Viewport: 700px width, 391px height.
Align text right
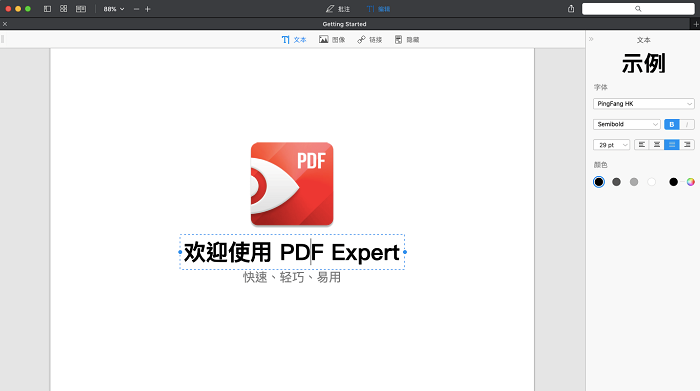687,145
